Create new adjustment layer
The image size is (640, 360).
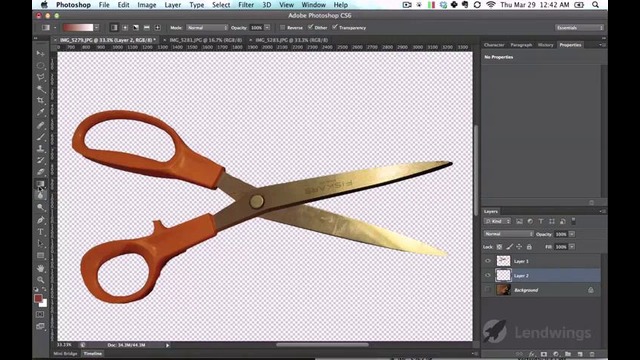point(556,354)
